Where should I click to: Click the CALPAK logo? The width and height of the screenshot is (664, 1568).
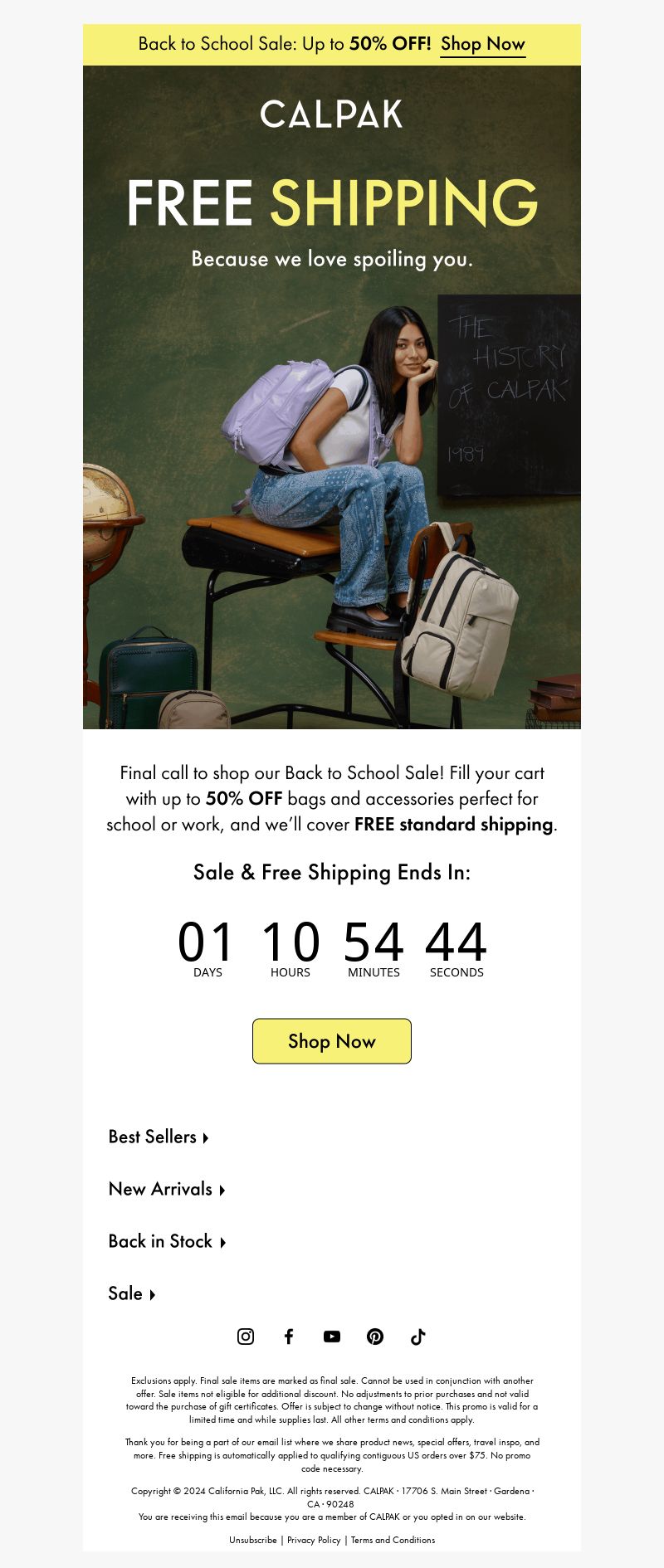332,114
